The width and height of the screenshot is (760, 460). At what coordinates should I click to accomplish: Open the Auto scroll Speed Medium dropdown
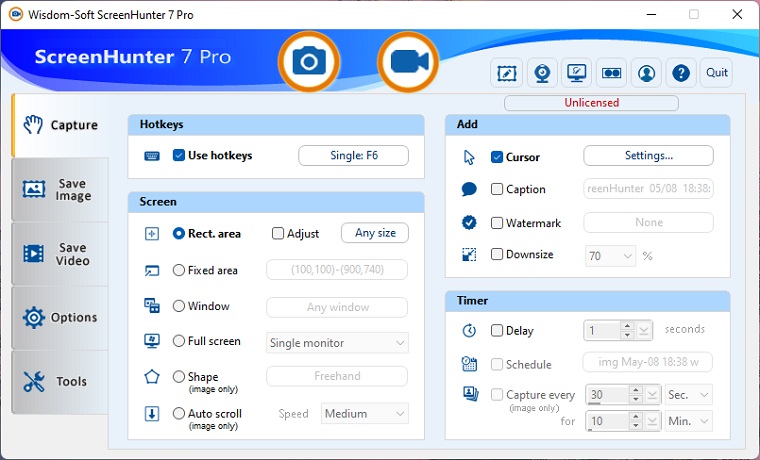tap(365, 413)
